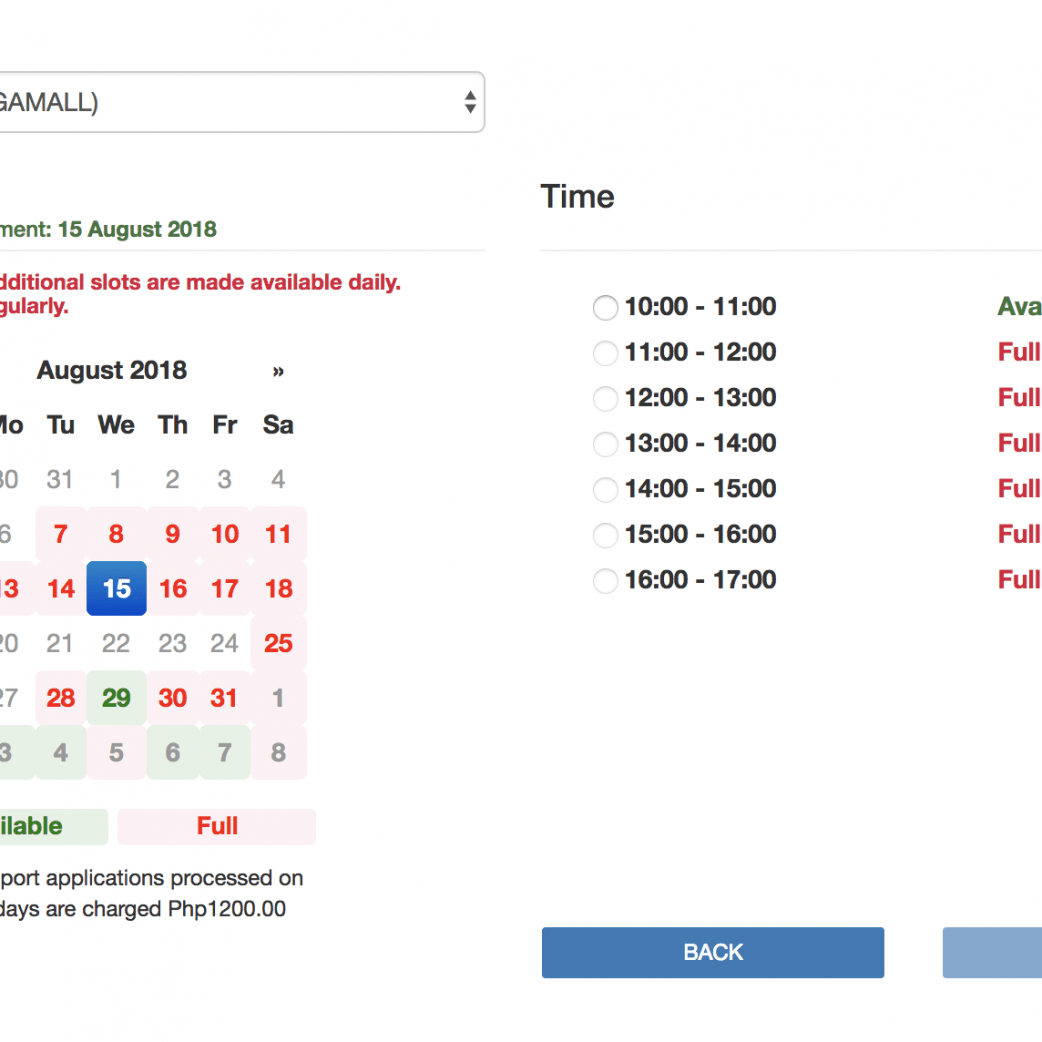Select August 31 in the calendar
The image size is (1042, 1042).
224,698
